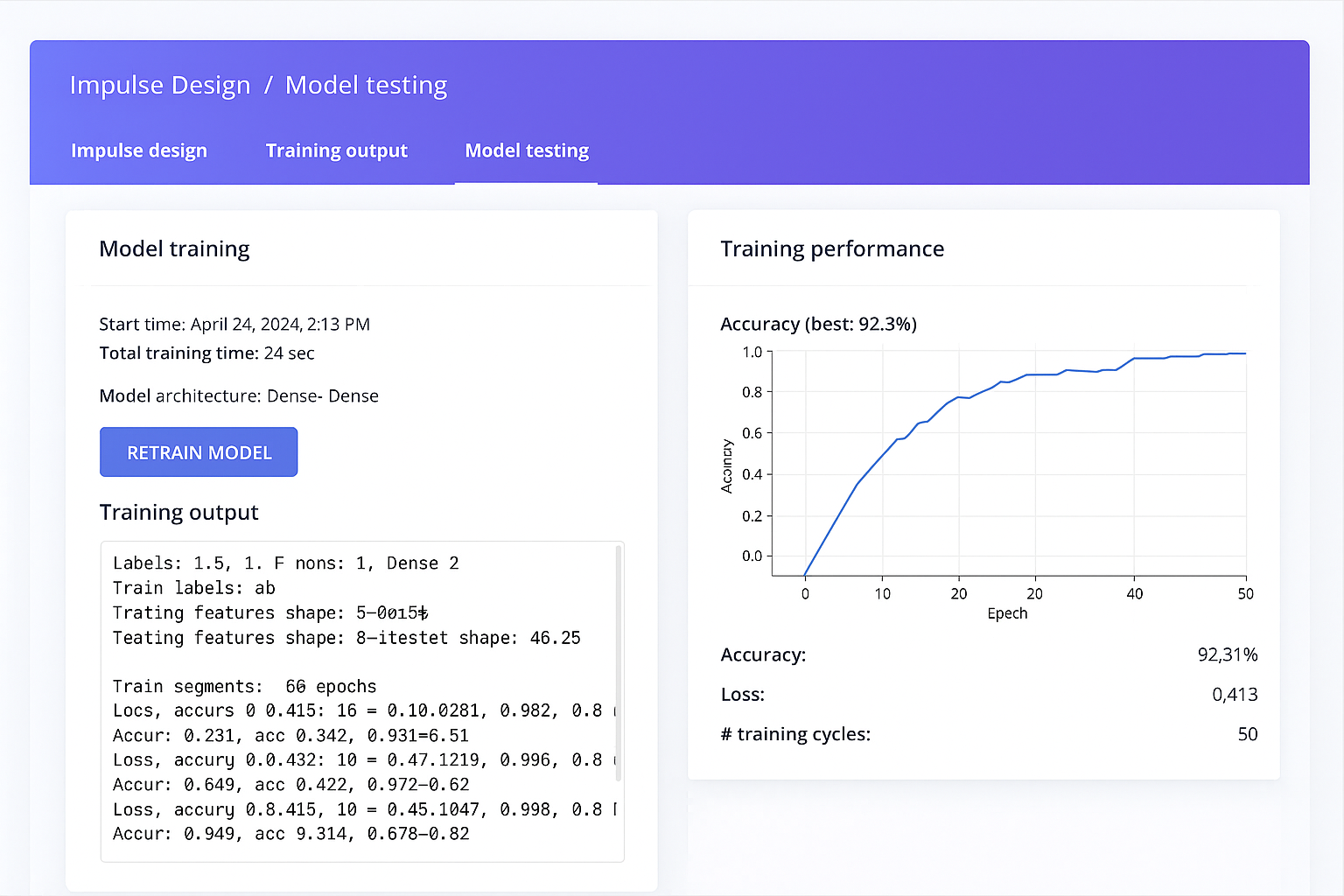Viewport: 1344px width, 896px height.
Task: Click the Training output section heading
Action: coord(178,513)
